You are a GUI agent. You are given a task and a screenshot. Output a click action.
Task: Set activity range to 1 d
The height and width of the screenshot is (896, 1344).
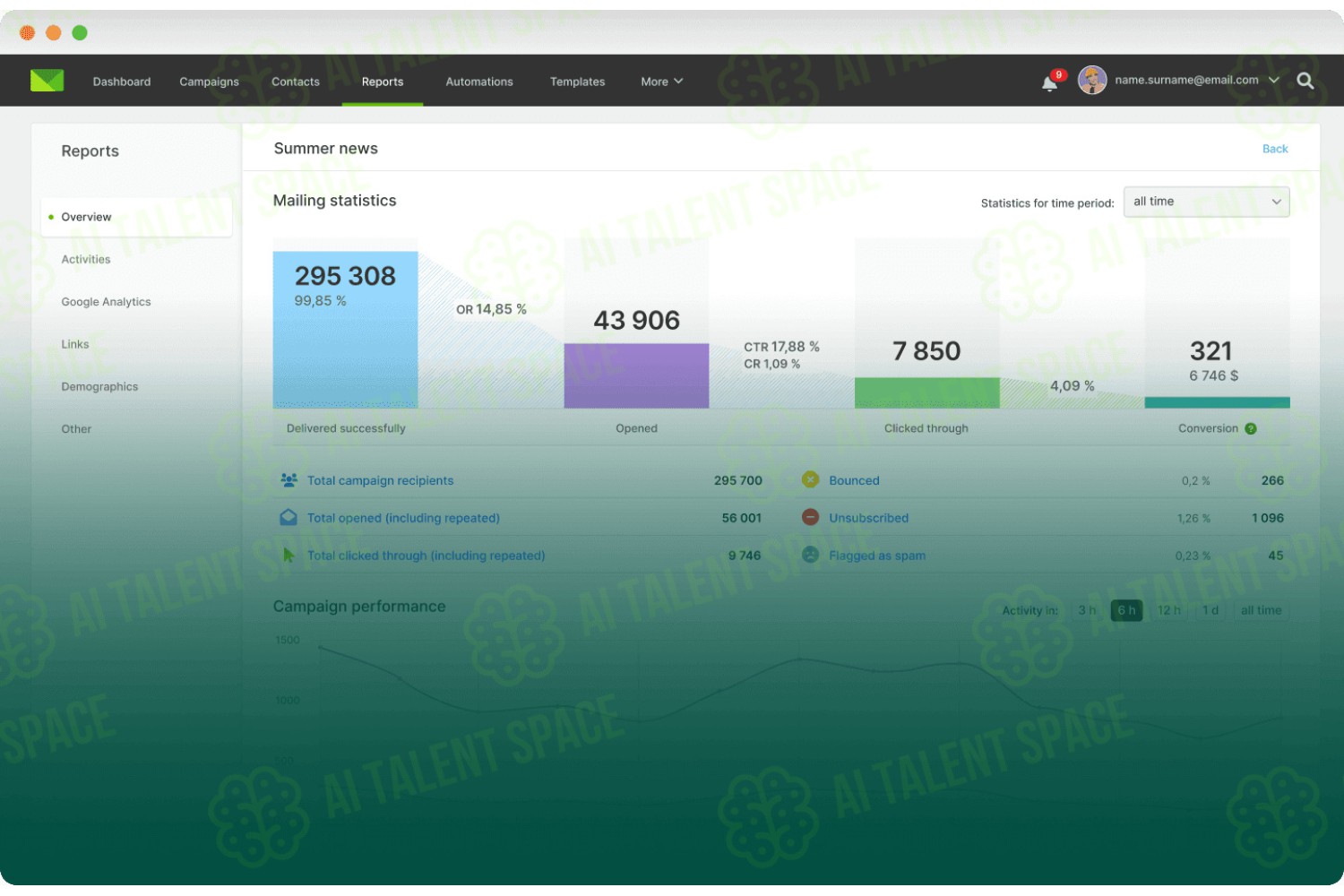1210,610
